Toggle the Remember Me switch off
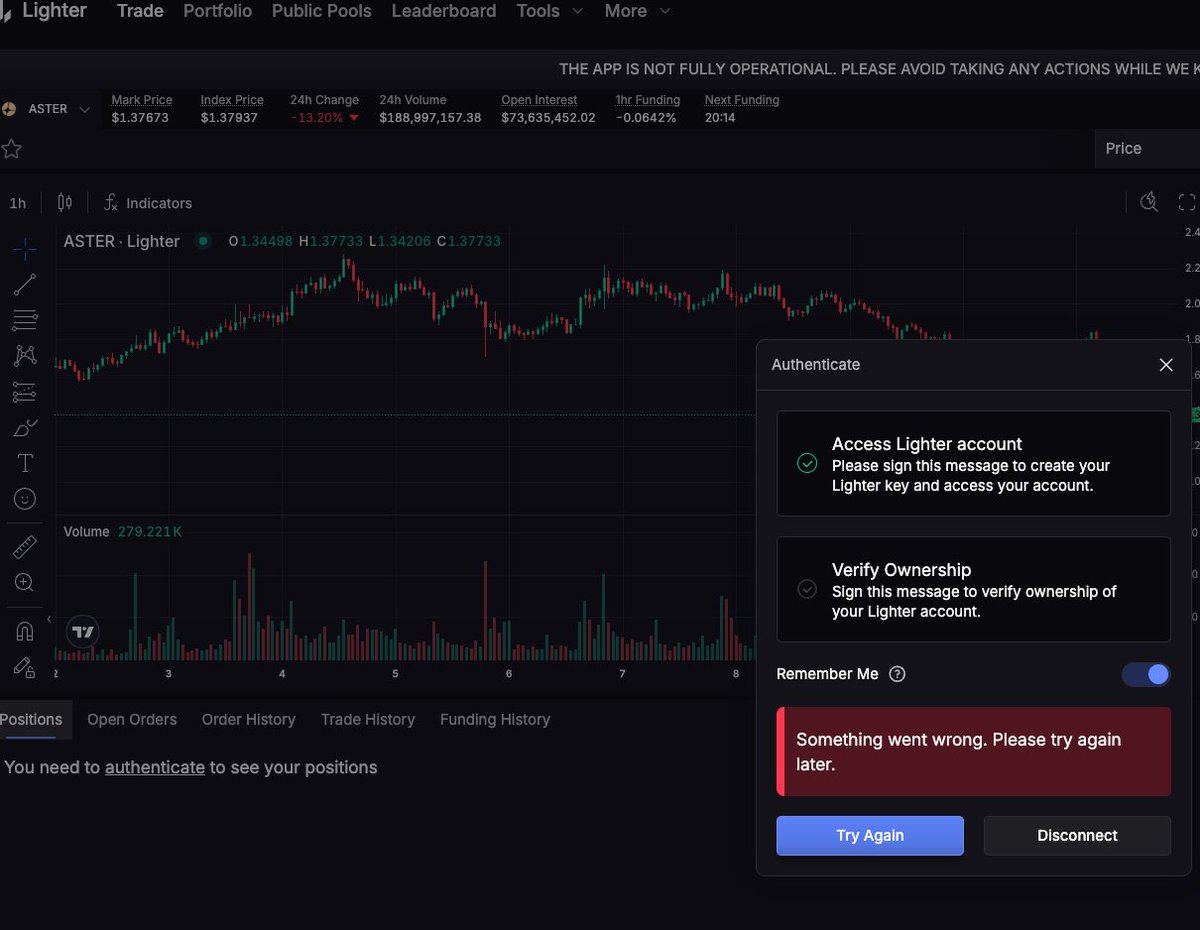Screen dimensions: 1200x930 tap(1146, 674)
